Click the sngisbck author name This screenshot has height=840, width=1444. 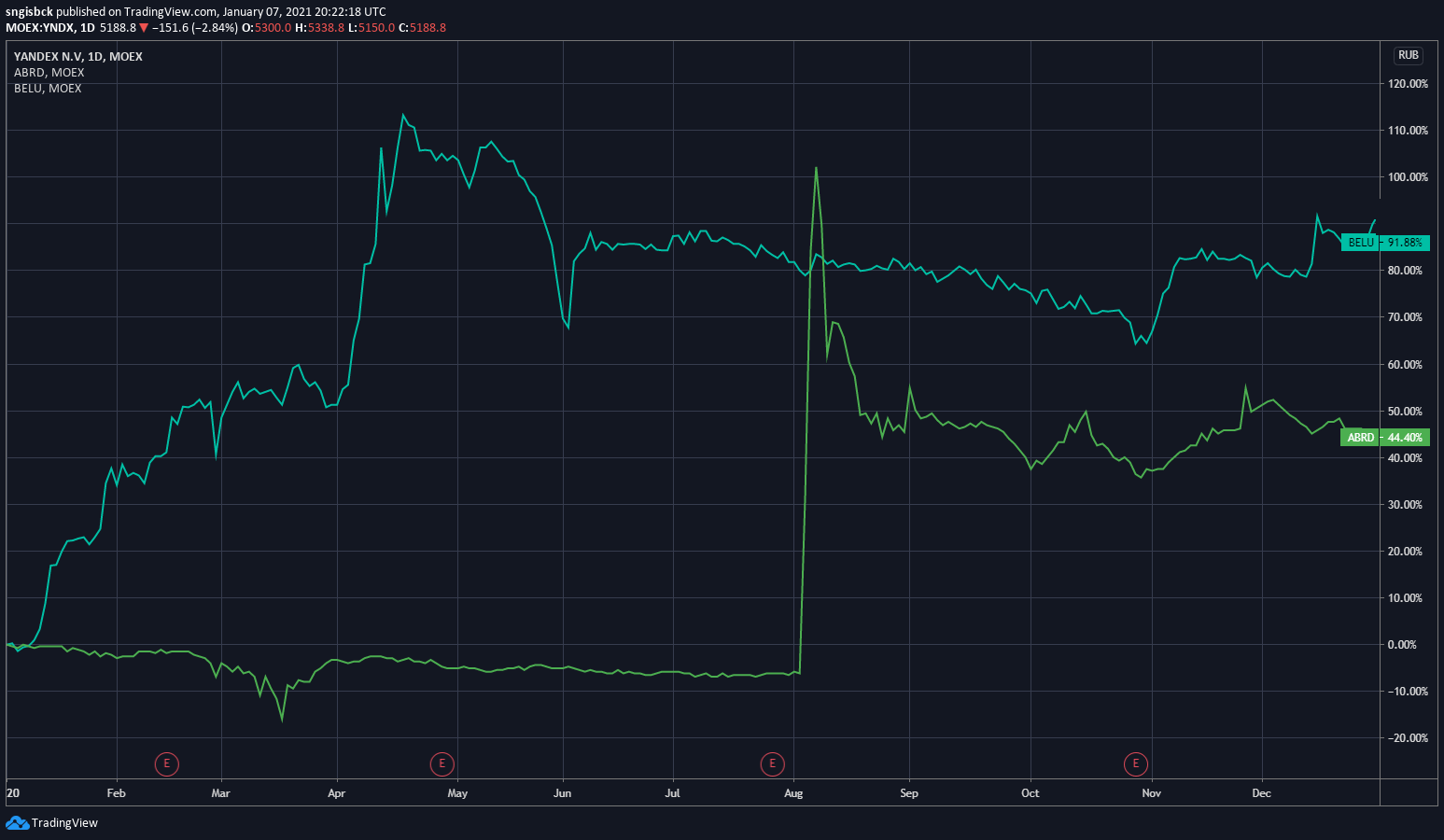point(29,12)
